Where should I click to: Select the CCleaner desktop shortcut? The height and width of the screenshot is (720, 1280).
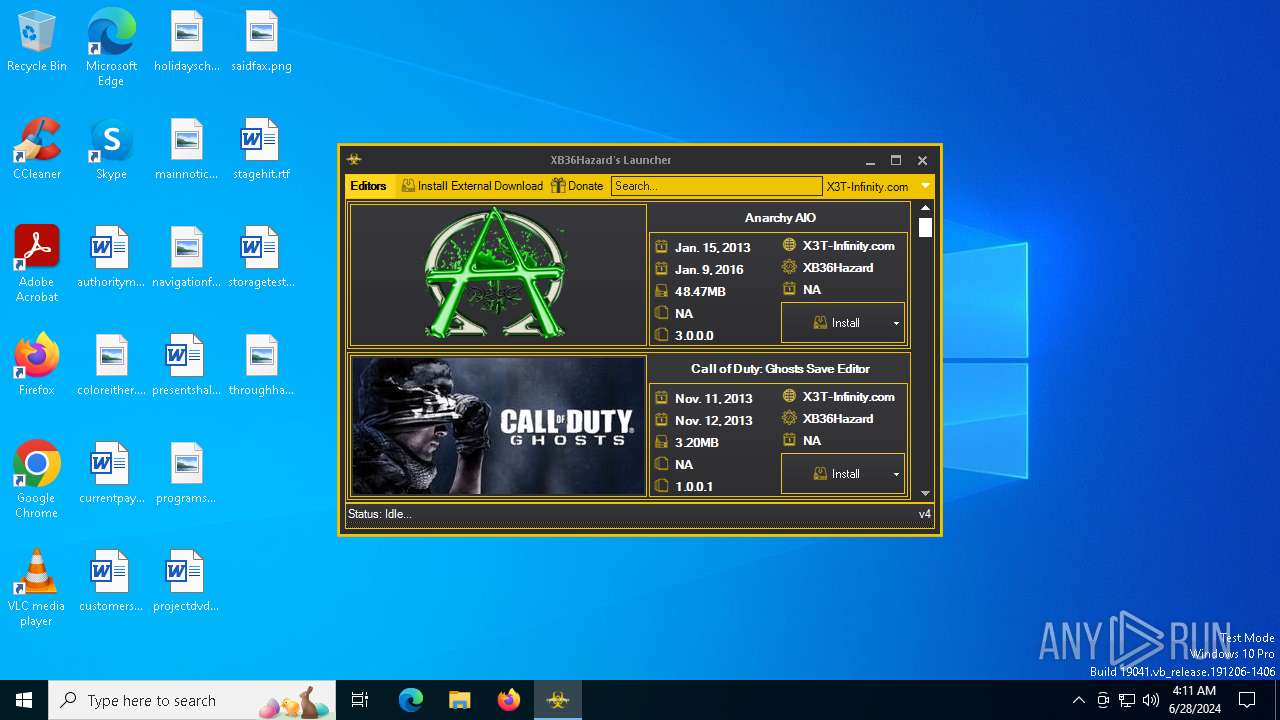(x=37, y=149)
